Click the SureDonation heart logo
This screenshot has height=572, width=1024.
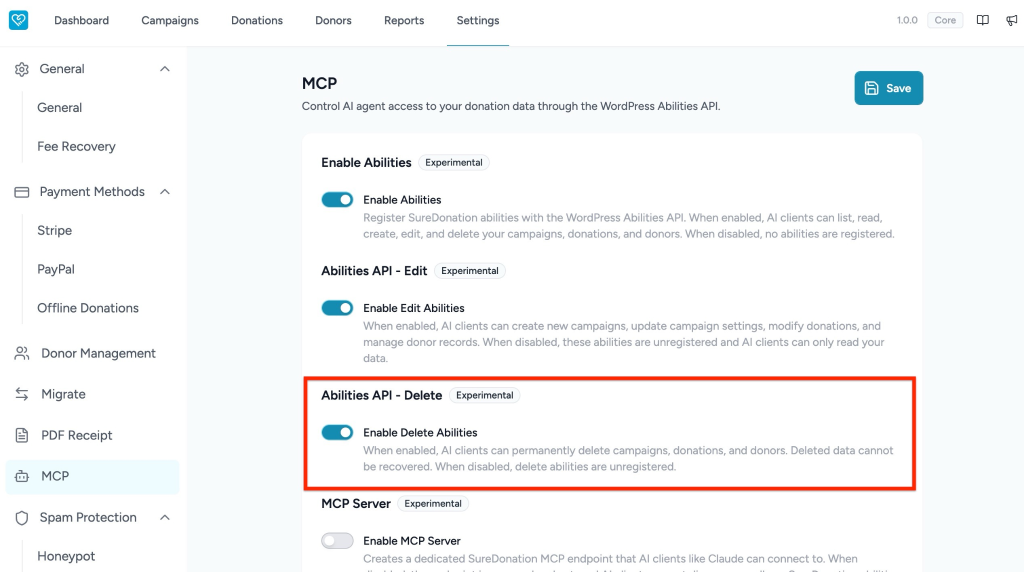[18, 20]
